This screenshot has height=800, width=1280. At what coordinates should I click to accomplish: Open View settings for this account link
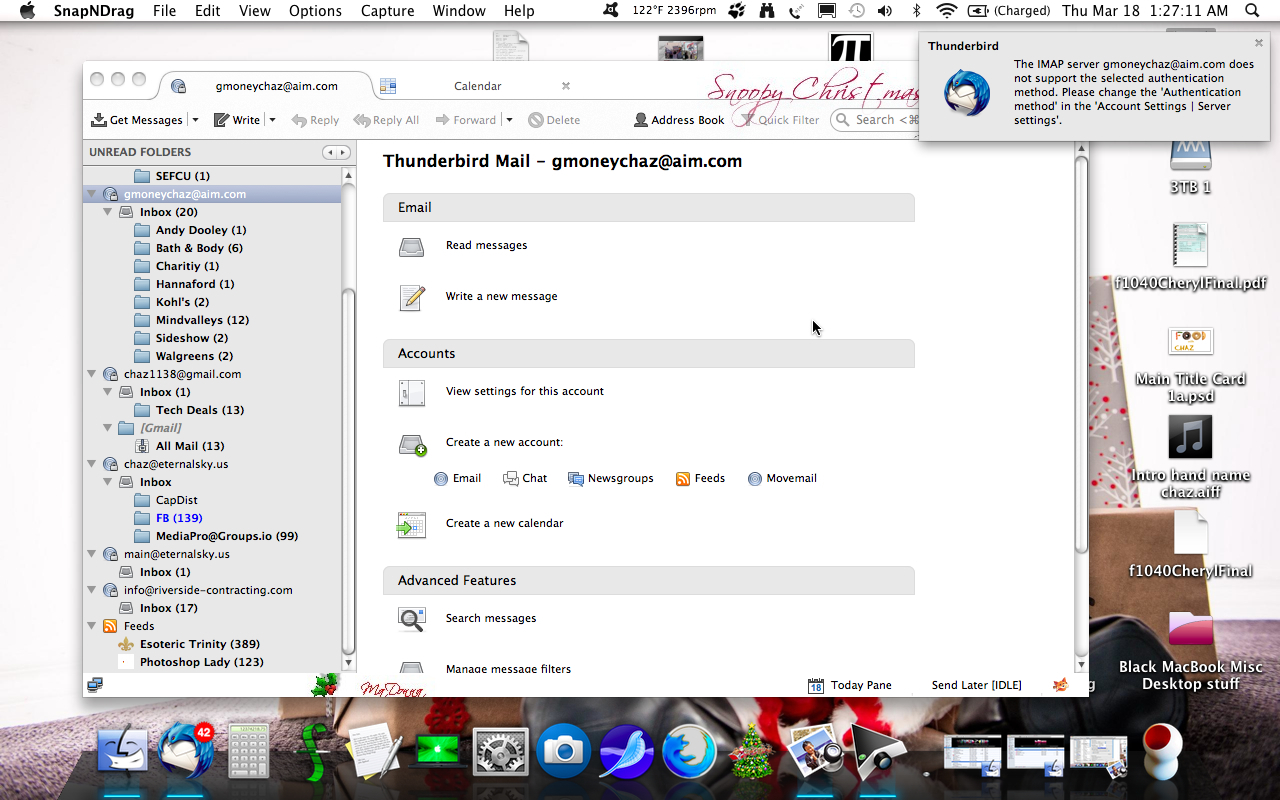[x=525, y=391]
